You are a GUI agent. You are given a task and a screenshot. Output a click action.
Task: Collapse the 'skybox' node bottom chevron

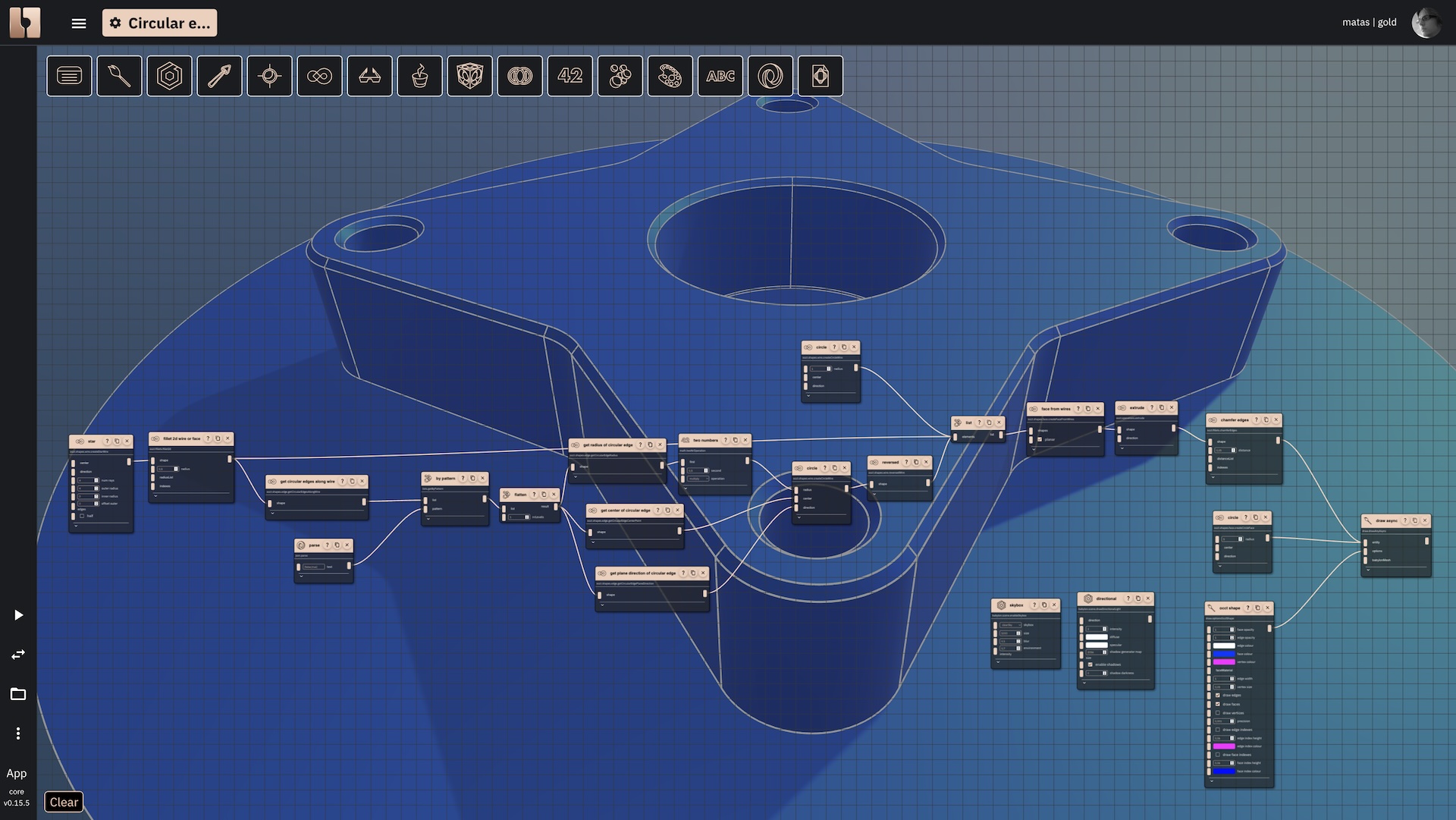[998, 661]
